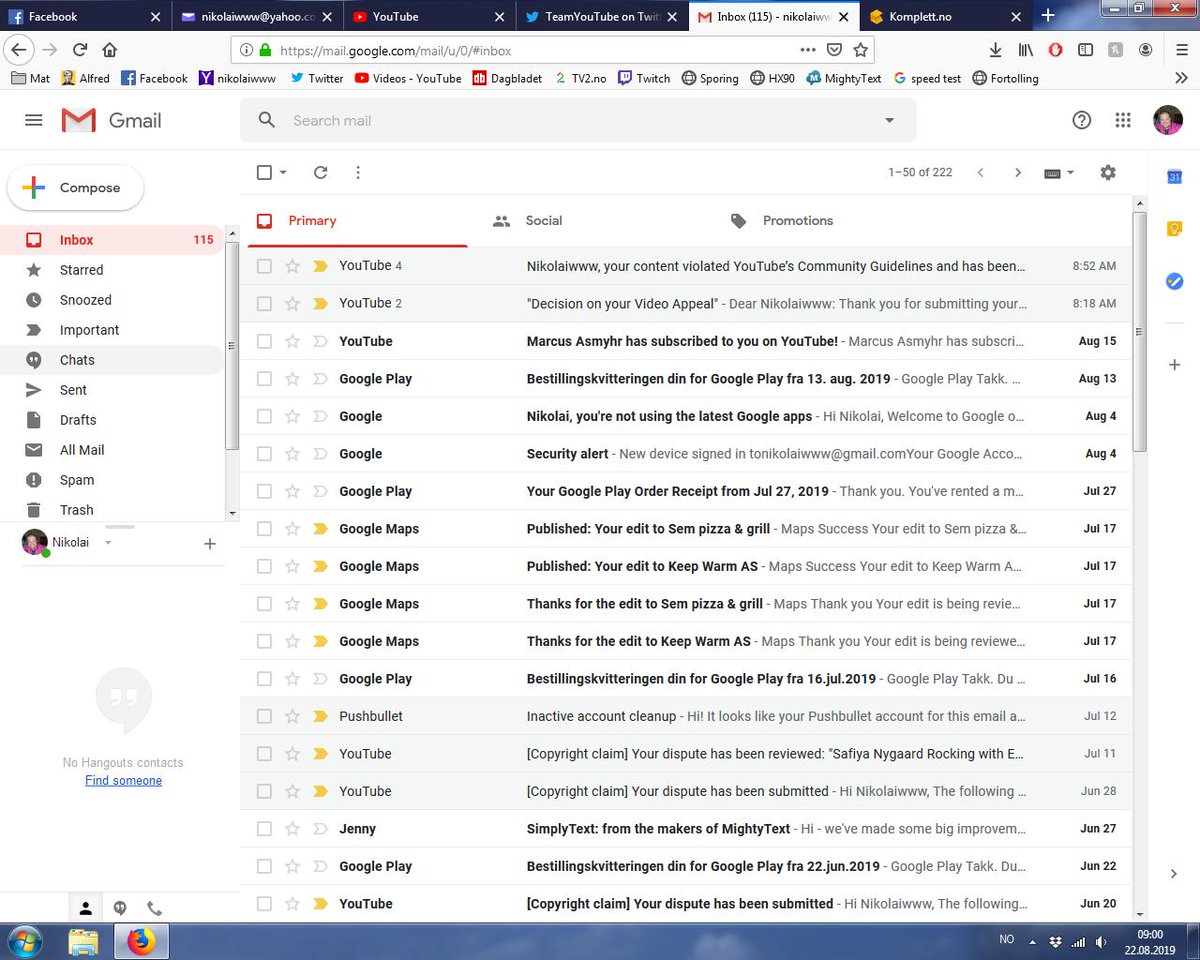Open Keep side panel icon

(x=1175, y=229)
